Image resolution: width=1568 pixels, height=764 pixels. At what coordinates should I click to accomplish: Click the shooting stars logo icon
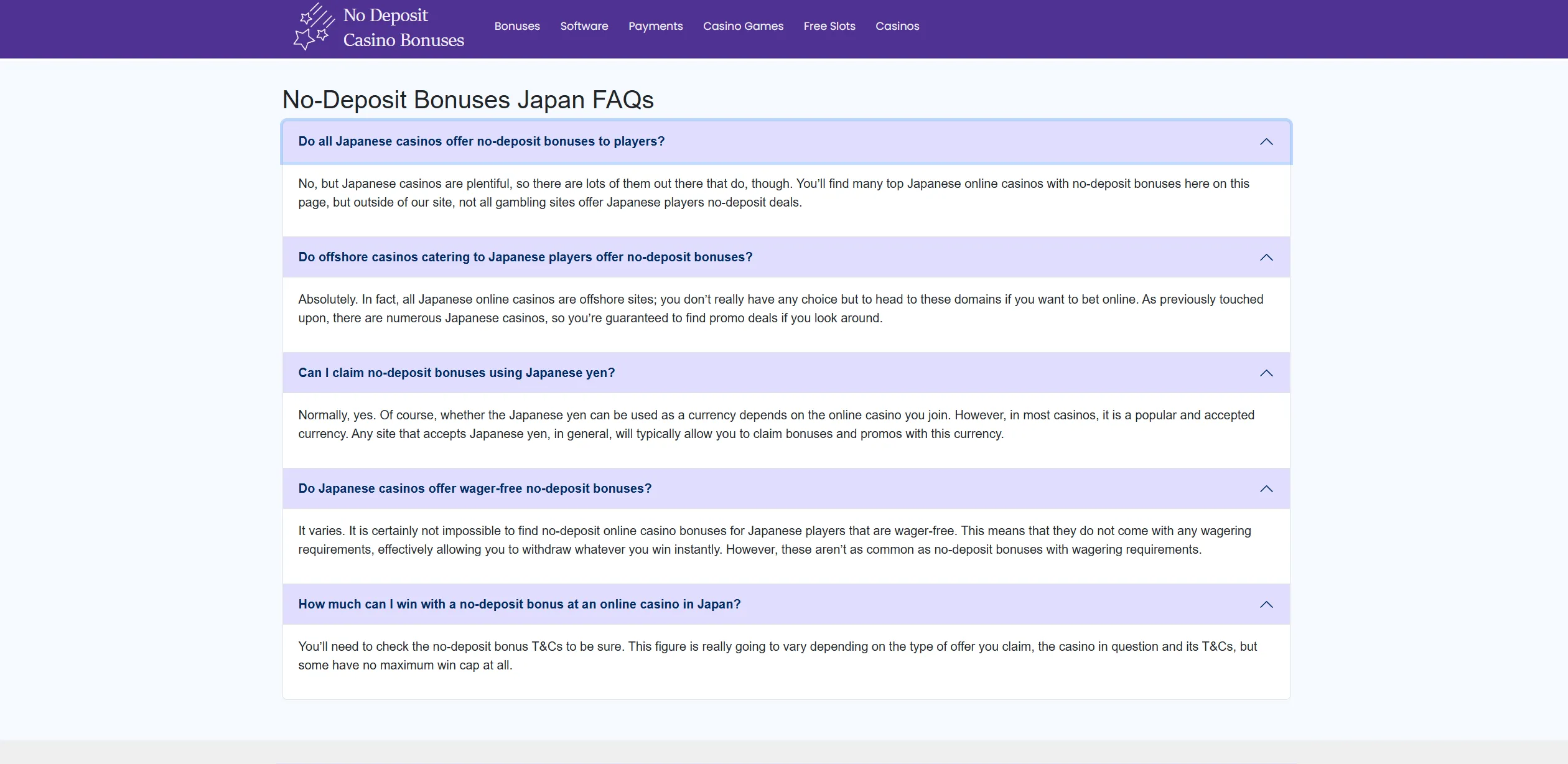pos(314,27)
